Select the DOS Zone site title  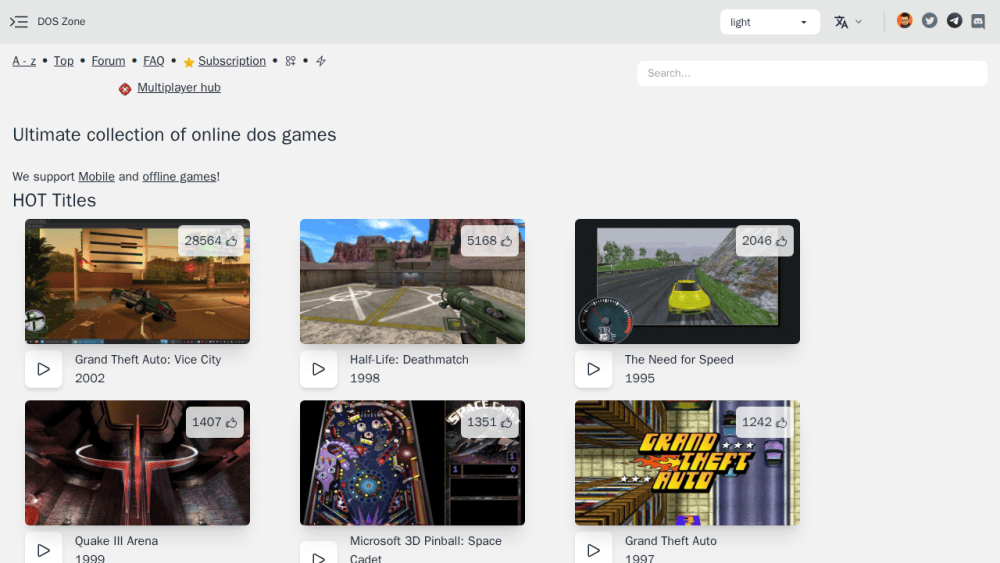pos(61,22)
